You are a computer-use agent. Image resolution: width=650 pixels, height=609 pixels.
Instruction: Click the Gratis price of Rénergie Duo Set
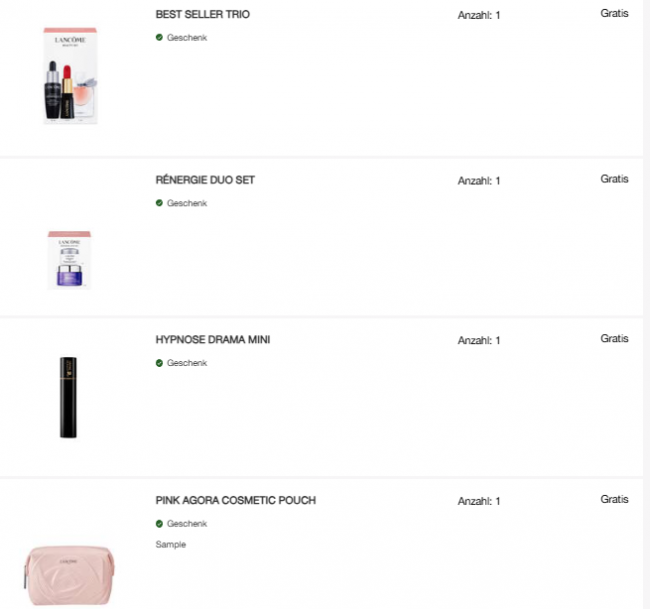[614, 179]
